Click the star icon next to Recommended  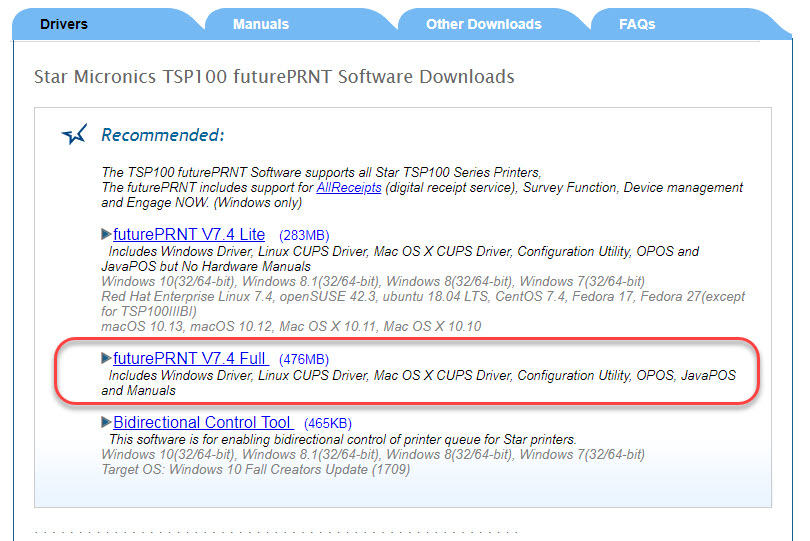[74, 134]
